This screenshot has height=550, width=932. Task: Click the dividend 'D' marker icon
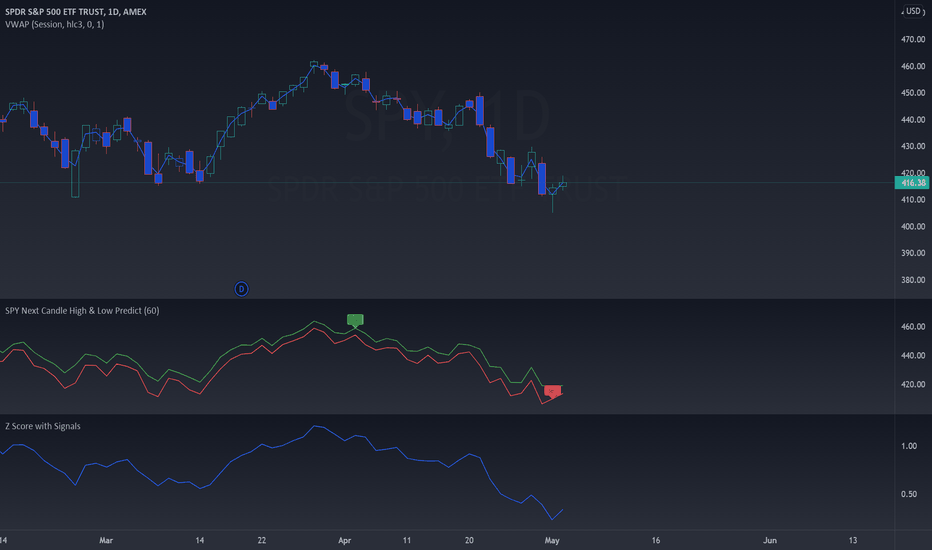[x=241, y=289]
